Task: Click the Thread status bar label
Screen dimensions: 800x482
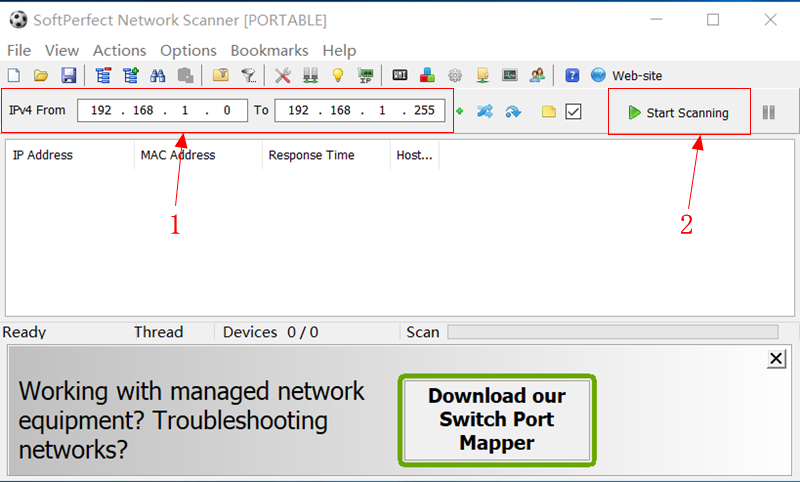Action: [x=159, y=332]
